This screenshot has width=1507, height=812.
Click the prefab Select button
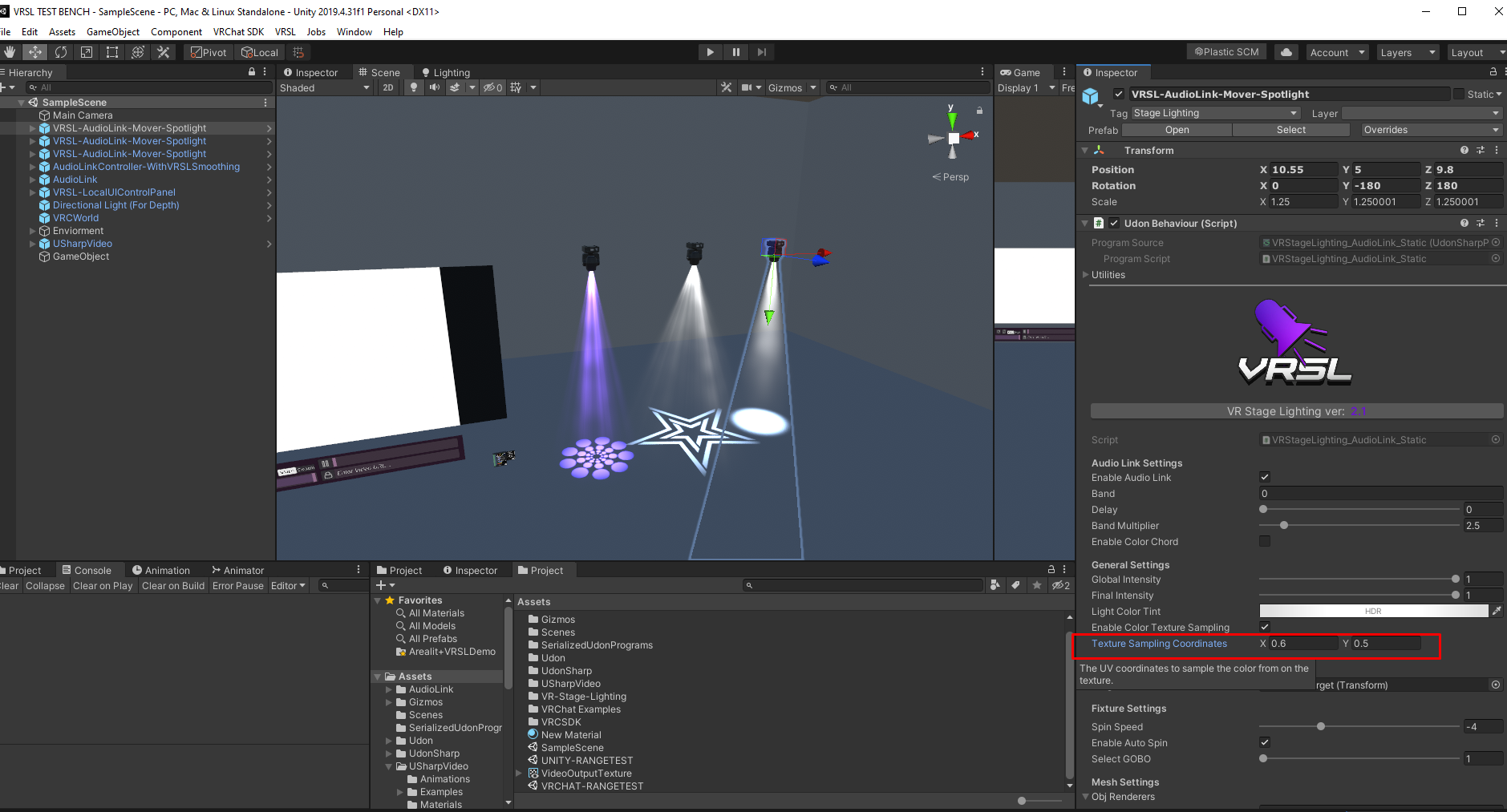[1291, 130]
